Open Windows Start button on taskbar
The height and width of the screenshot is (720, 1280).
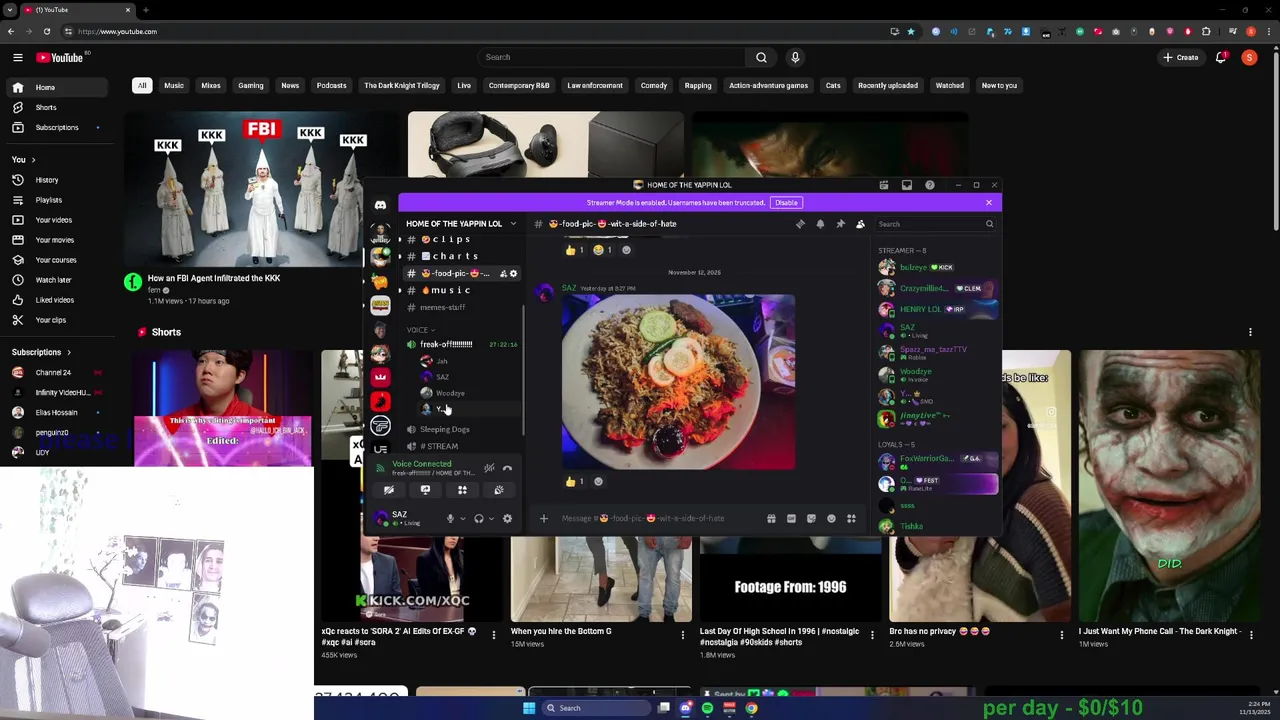(x=529, y=708)
